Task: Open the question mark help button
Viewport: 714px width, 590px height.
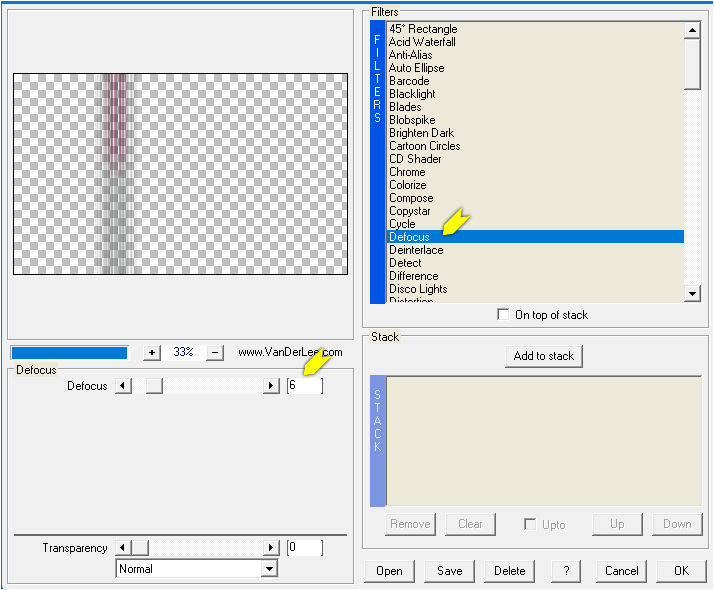Action: [x=566, y=571]
